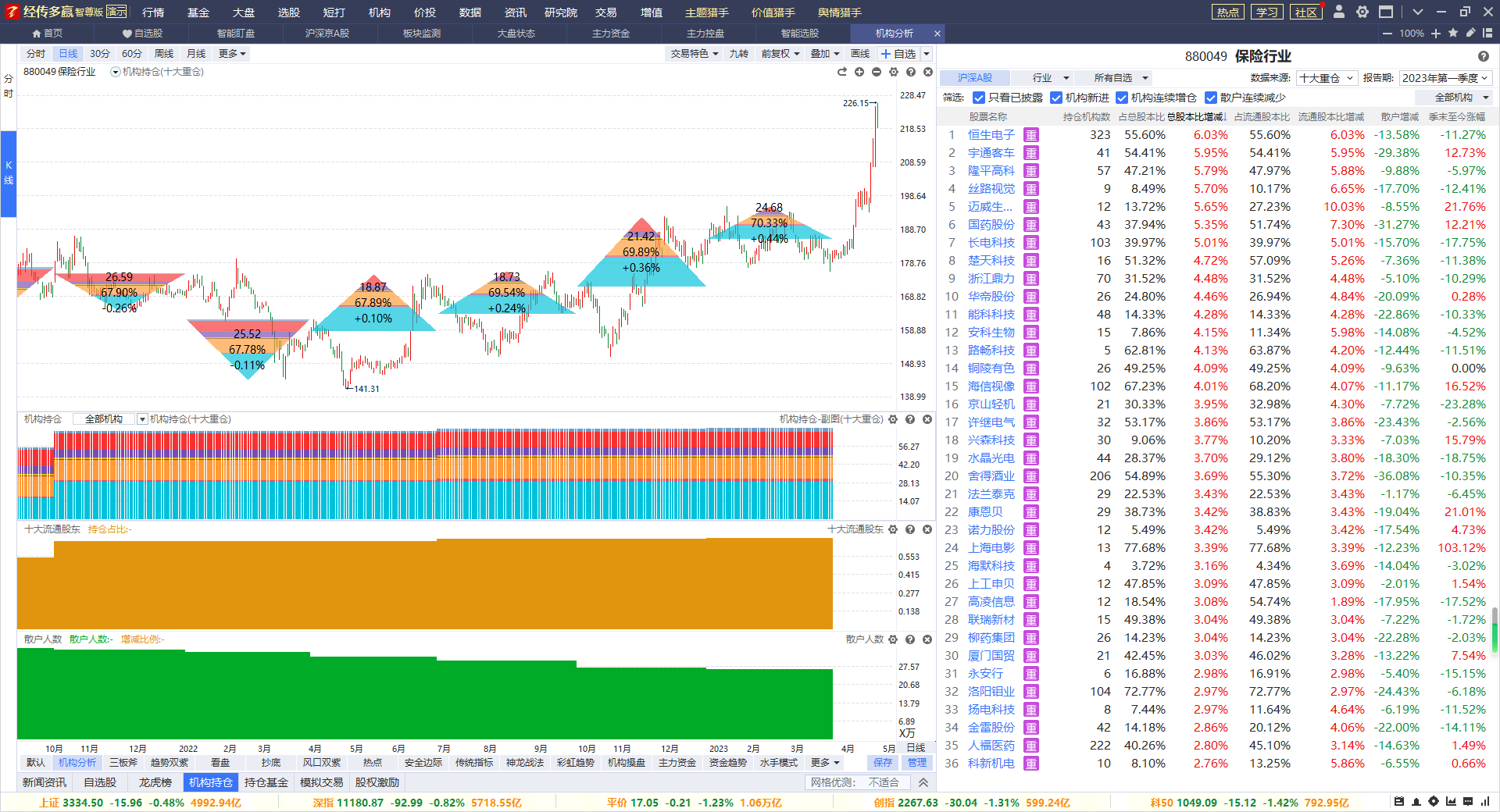
Task: Click 管理 template button
Action: [x=917, y=763]
